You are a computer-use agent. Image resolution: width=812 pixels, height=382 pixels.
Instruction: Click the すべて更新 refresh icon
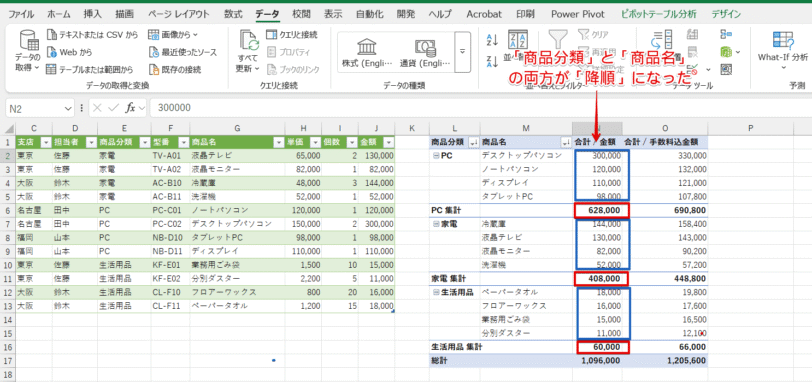tap(249, 41)
